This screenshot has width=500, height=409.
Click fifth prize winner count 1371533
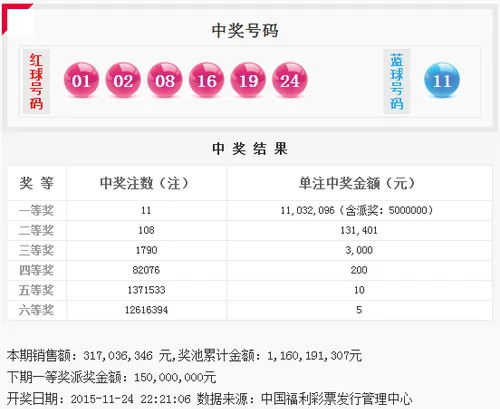point(146,290)
